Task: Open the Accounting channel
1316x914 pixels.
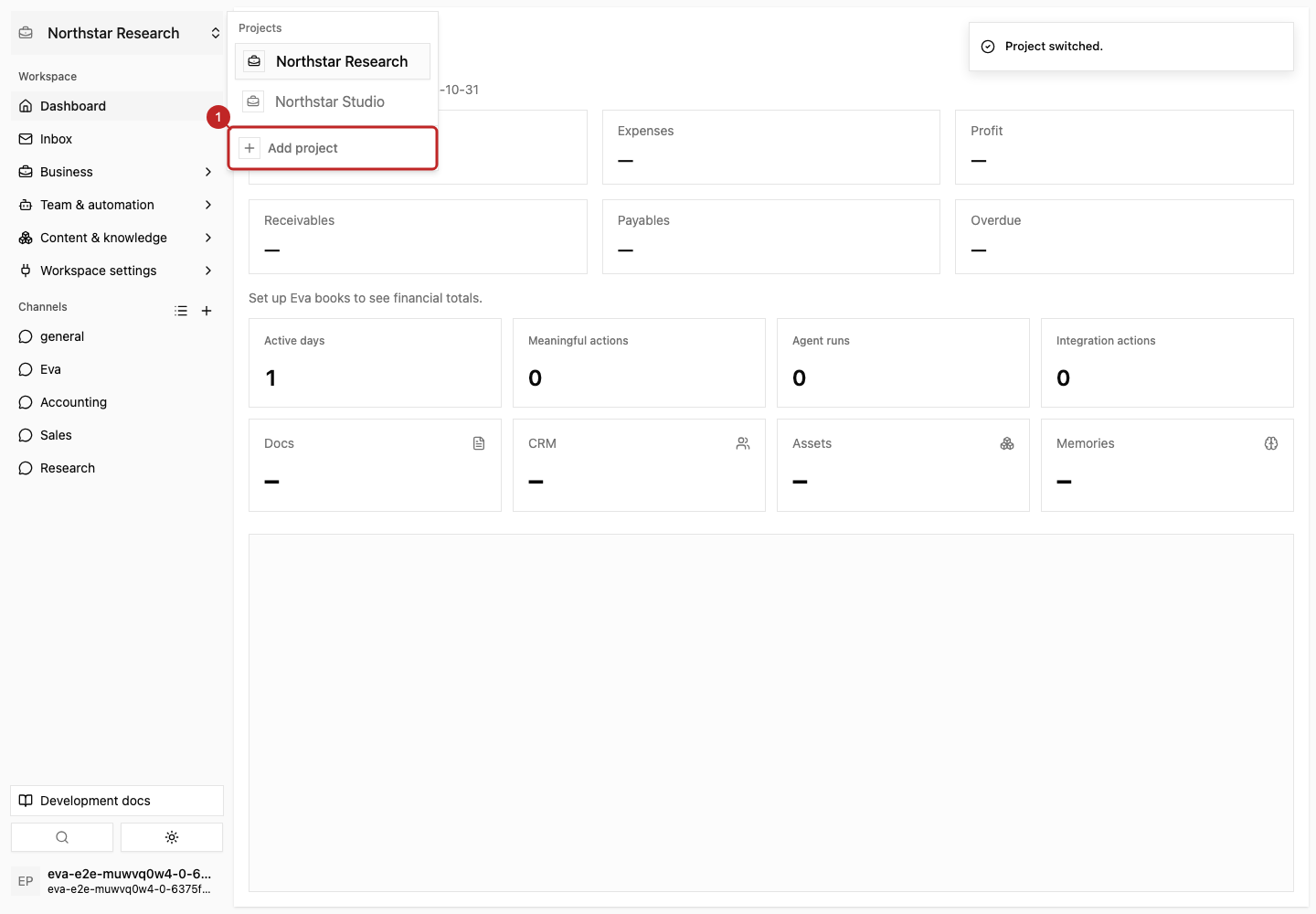Action: 117,402
